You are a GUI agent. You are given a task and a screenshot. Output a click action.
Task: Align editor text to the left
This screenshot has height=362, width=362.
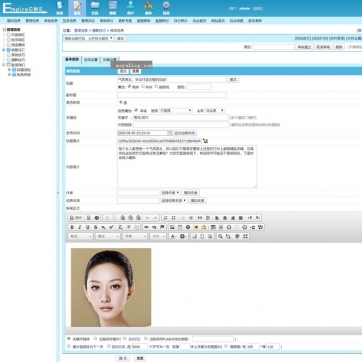point(217,218)
